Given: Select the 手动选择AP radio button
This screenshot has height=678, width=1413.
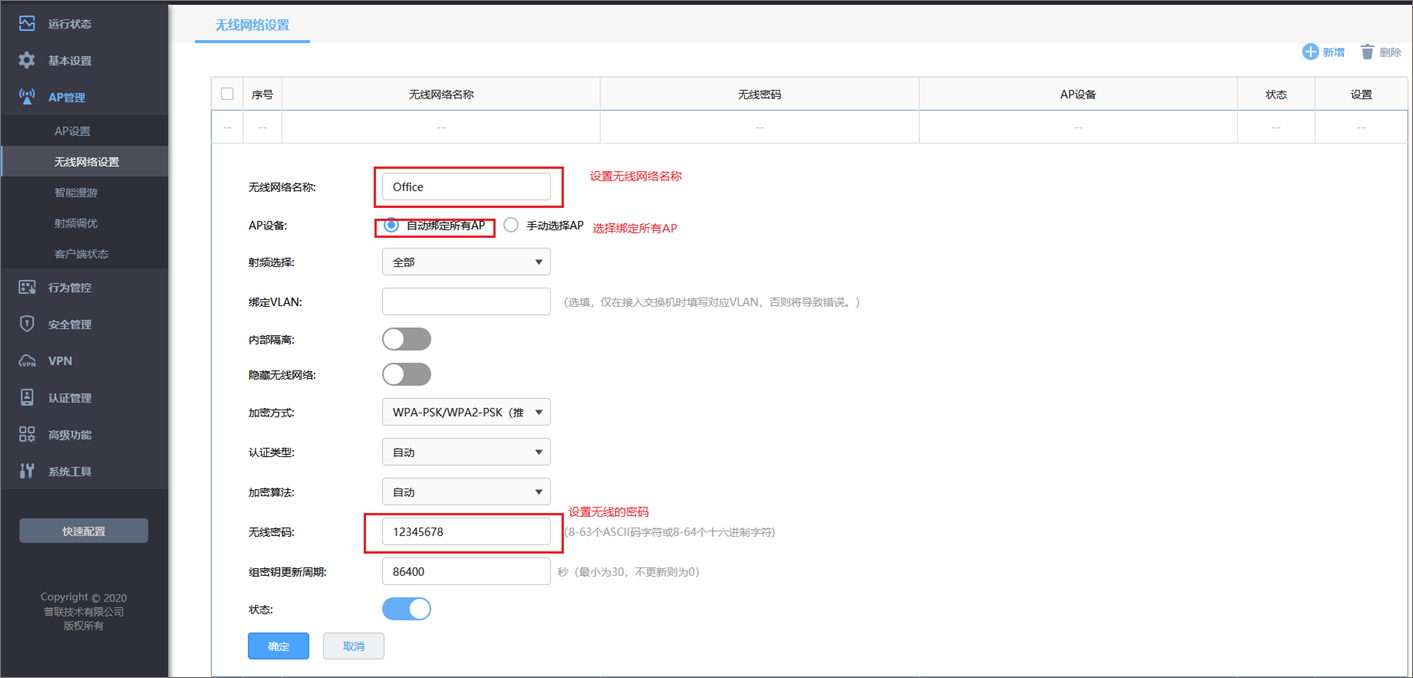Looking at the screenshot, I should click(509, 225).
